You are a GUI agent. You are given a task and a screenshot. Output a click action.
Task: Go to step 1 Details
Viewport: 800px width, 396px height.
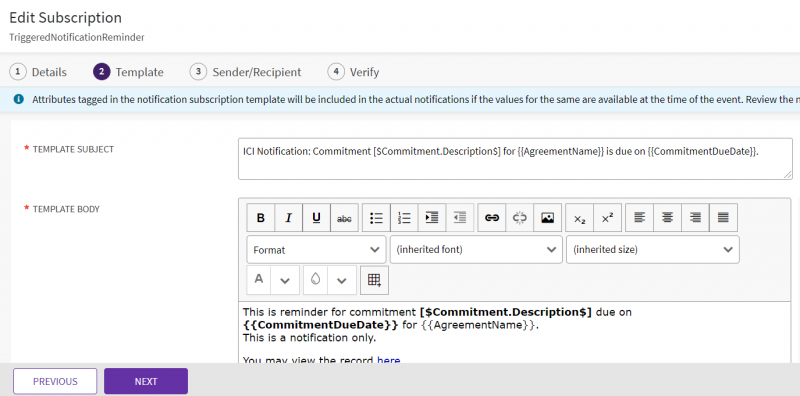(x=38, y=72)
